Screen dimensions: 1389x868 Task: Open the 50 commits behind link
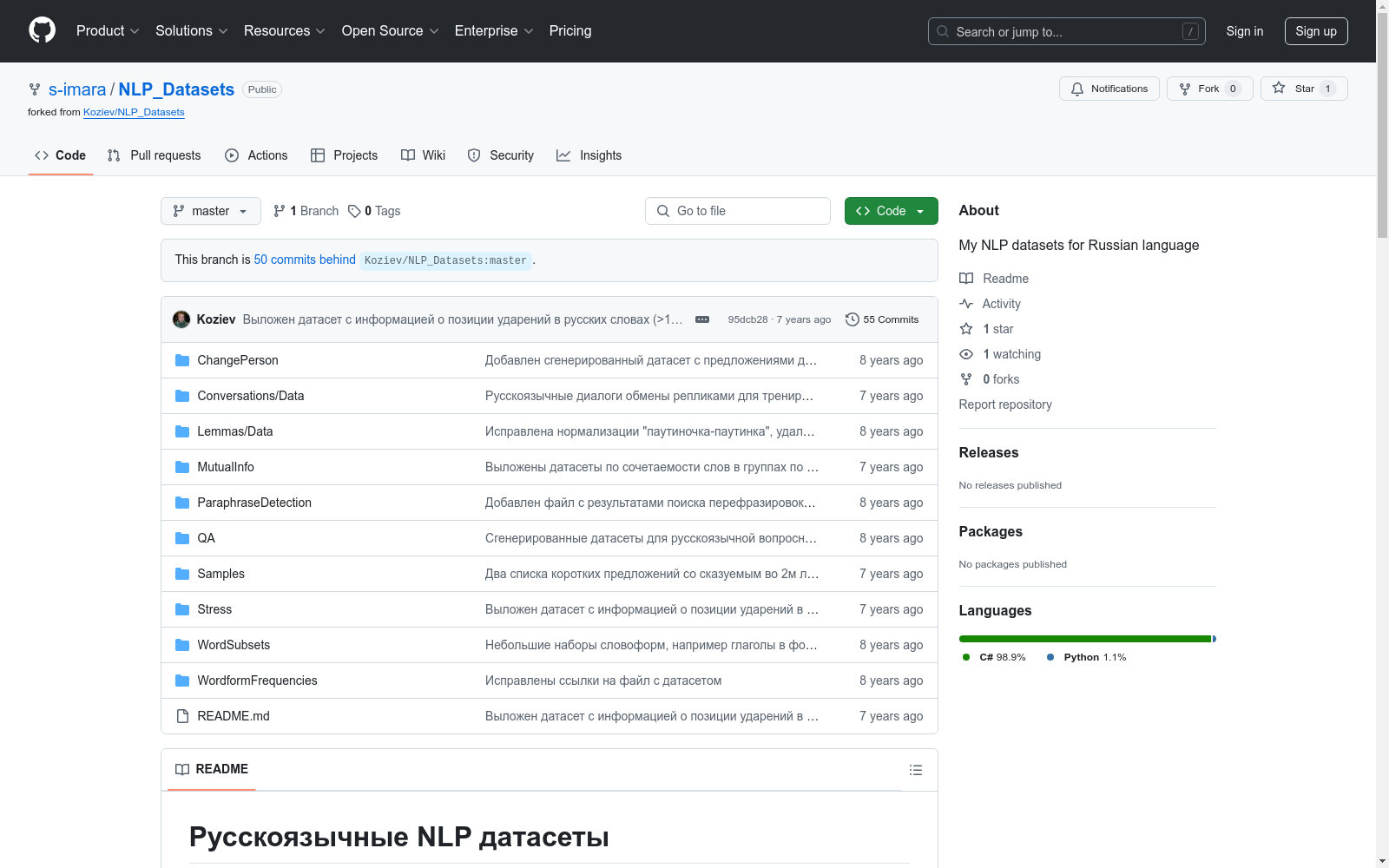[x=305, y=260]
